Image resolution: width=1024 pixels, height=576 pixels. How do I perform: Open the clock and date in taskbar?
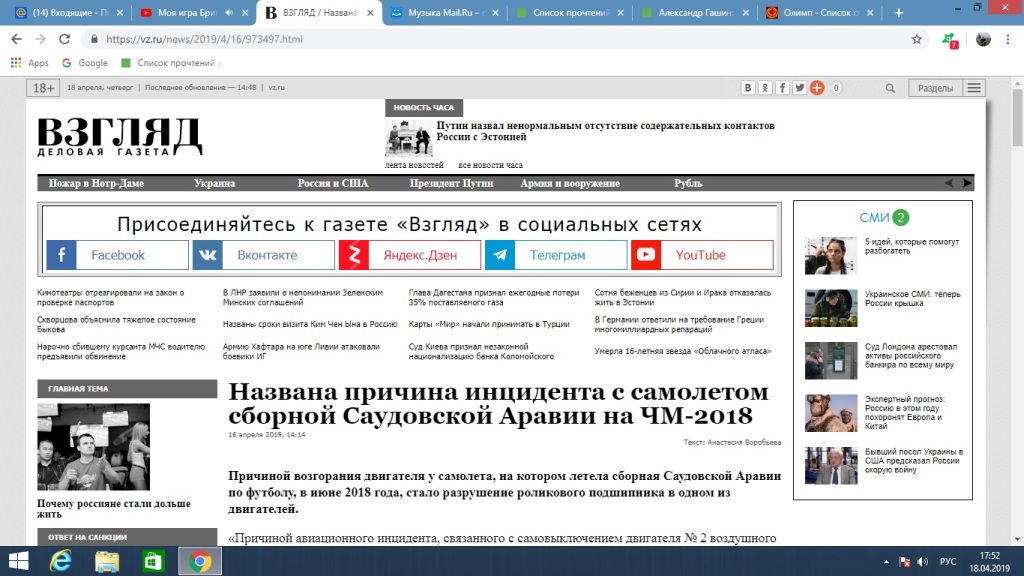[x=990, y=562]
